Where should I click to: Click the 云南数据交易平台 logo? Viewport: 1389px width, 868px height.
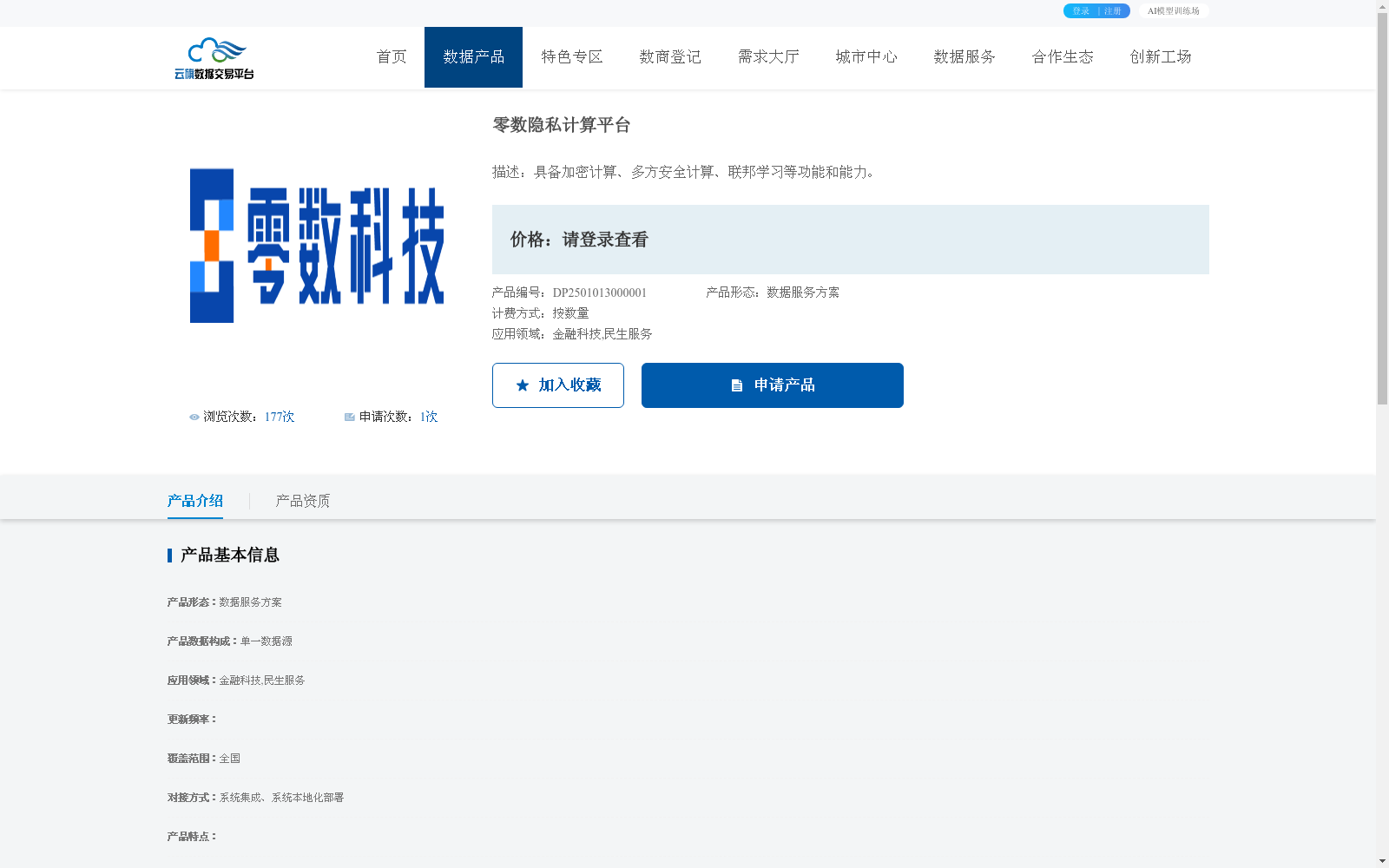click(214, 58)
